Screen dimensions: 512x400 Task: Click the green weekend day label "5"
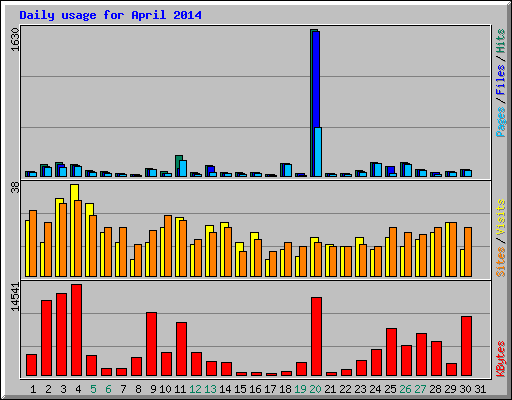pyautogui.click(x=93, y=389)
